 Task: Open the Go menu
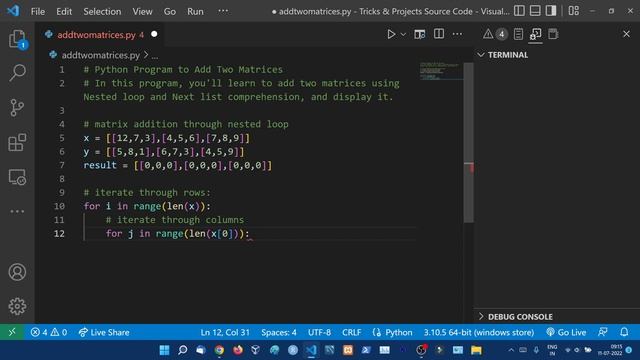170,11
